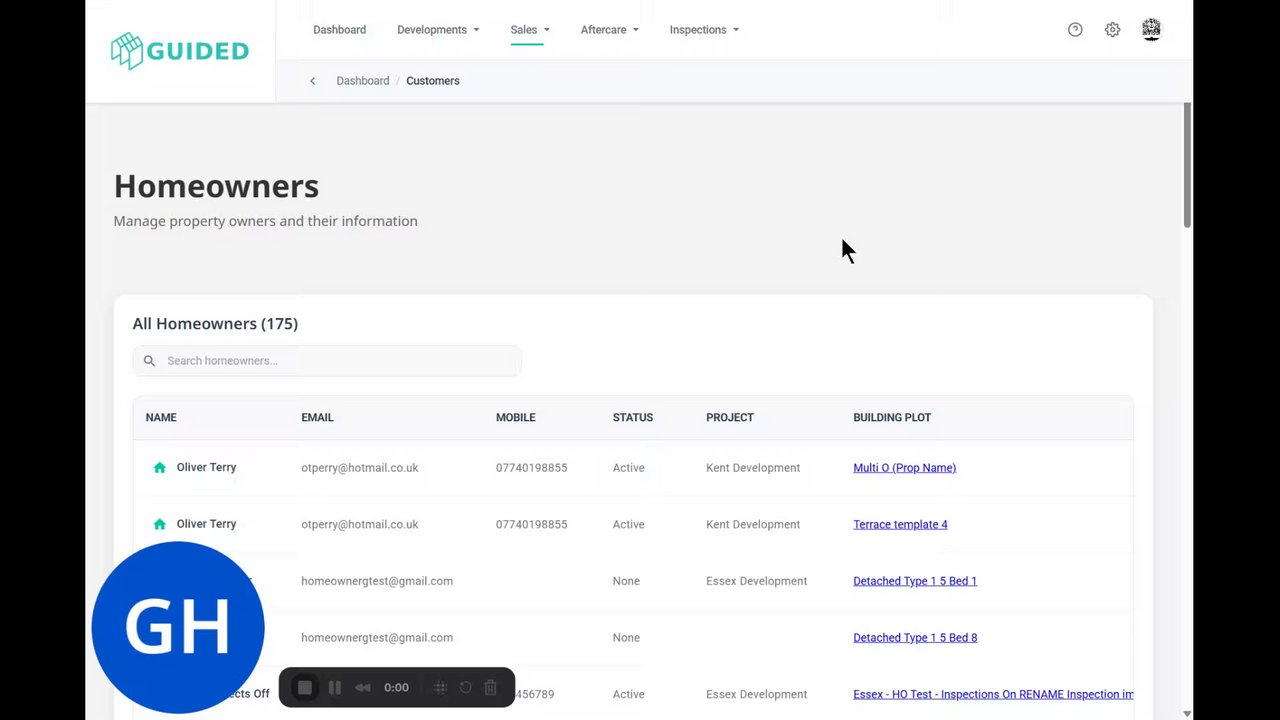The height and width of the screenshot is (720, 1280).
Task: Click homeownergtest@gmail.com in Detached Bed 8 row
Action: (x=377, y=637)
